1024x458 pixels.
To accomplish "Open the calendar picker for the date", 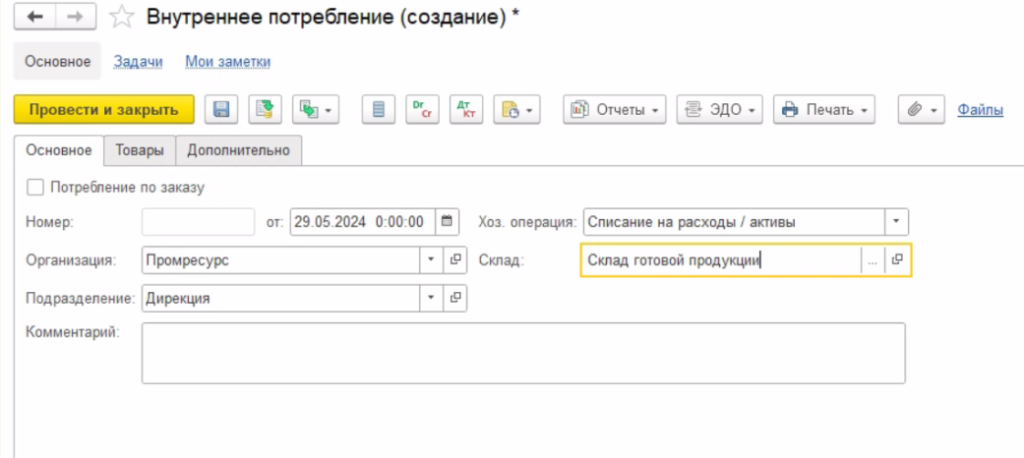I will [447, 221].
